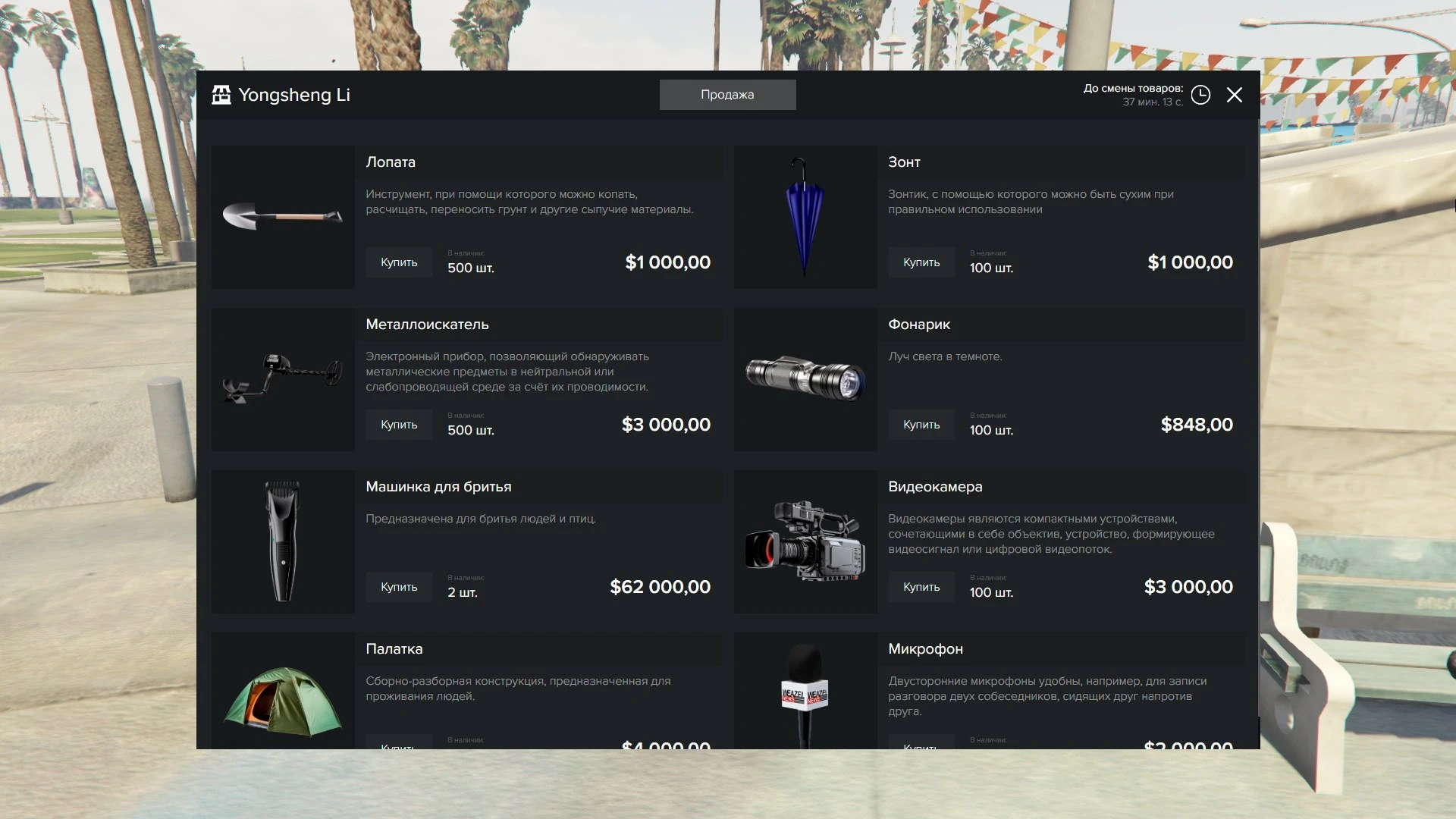Select the video camera image

(805, 541)
